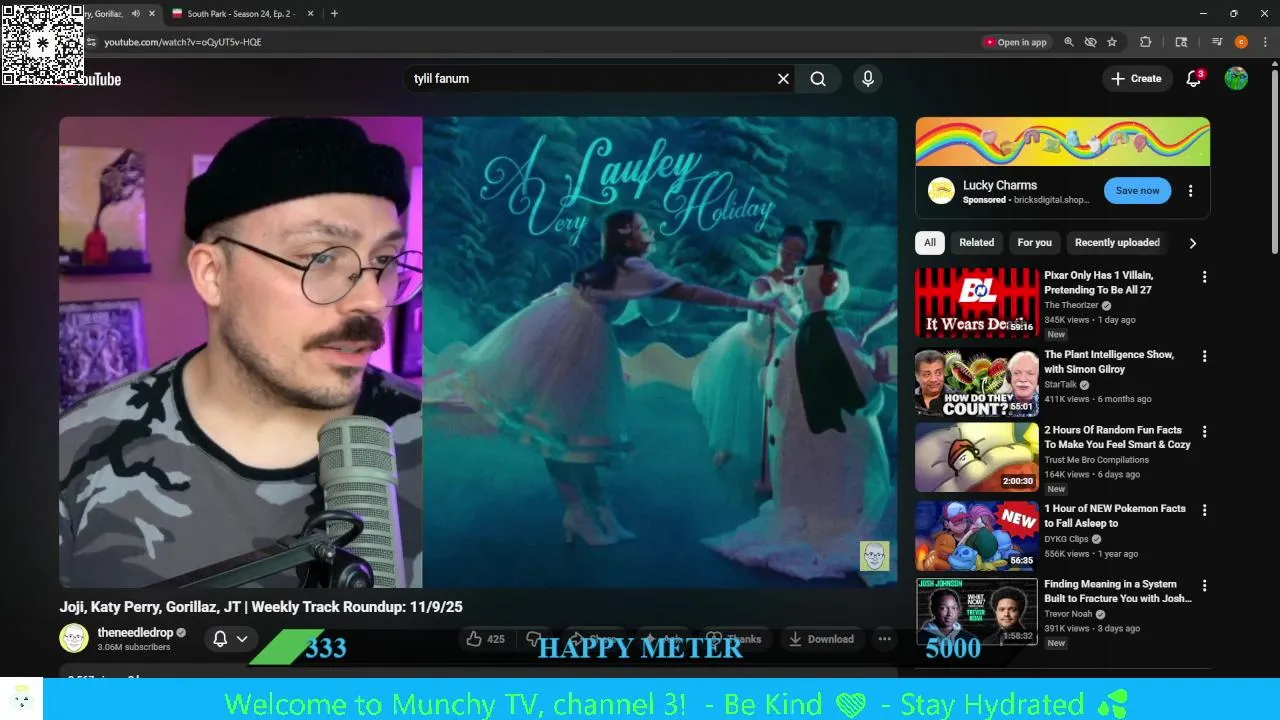Open Pixar Only Has 1 Villain thumbnail
This screenshot has width=1280, height=720.
click(977, 302)
